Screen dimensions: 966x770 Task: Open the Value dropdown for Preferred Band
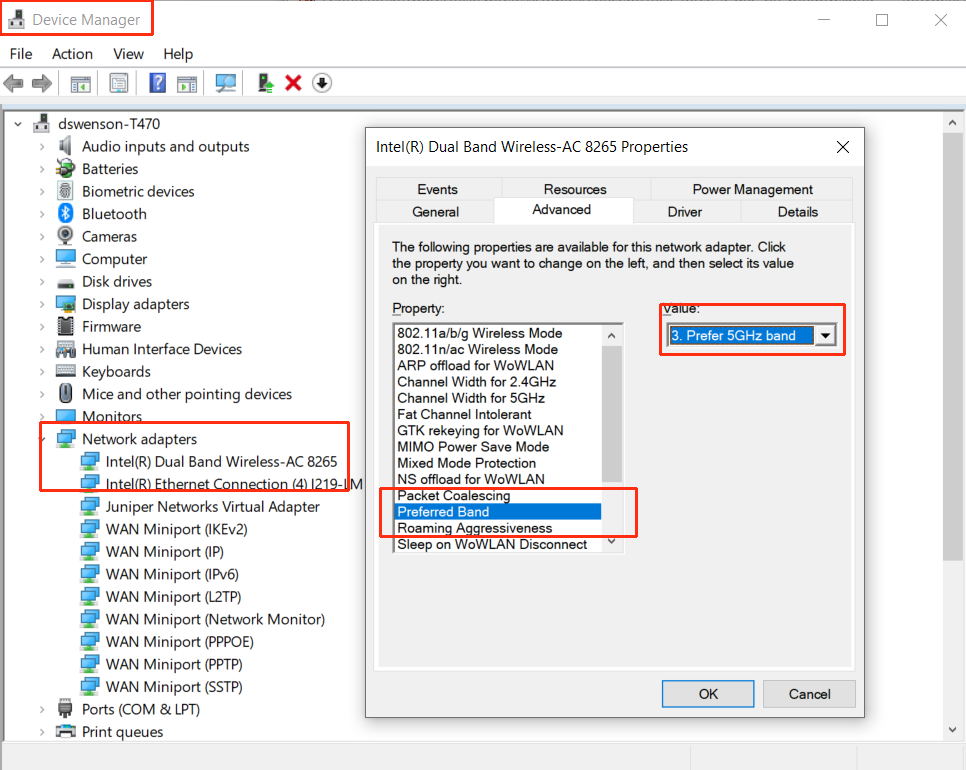click(825, 336)
